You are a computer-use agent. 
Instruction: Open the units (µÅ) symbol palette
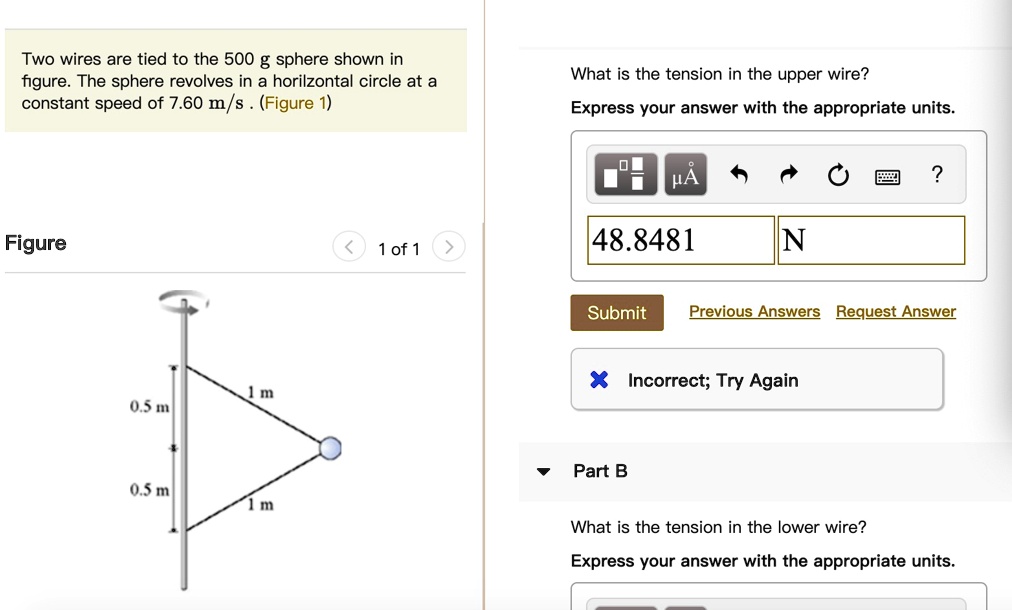pyautogui.click(x=686, y=173)
